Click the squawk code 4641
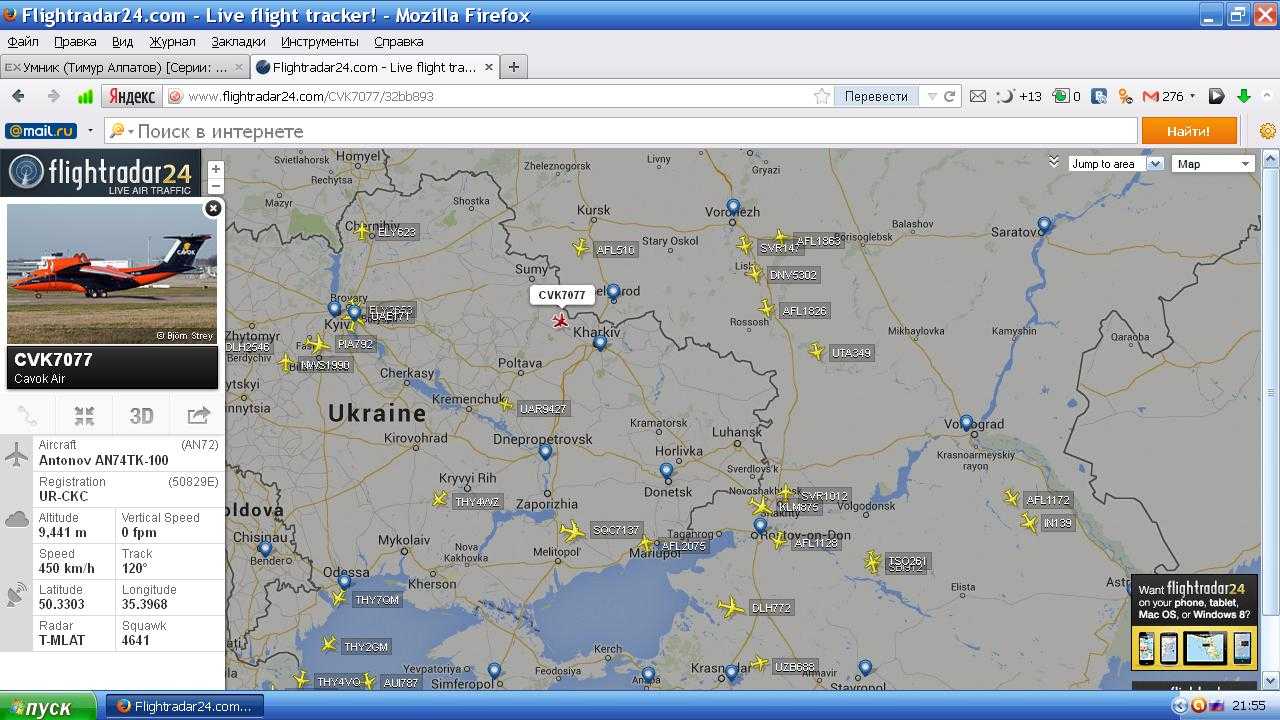 pyautogui.click(x=135, y=640)
